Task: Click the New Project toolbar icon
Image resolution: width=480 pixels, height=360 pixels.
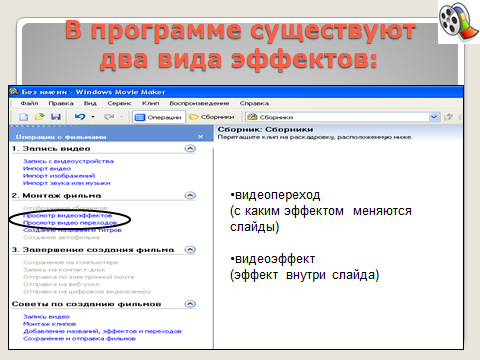Action: pos(24,117)
